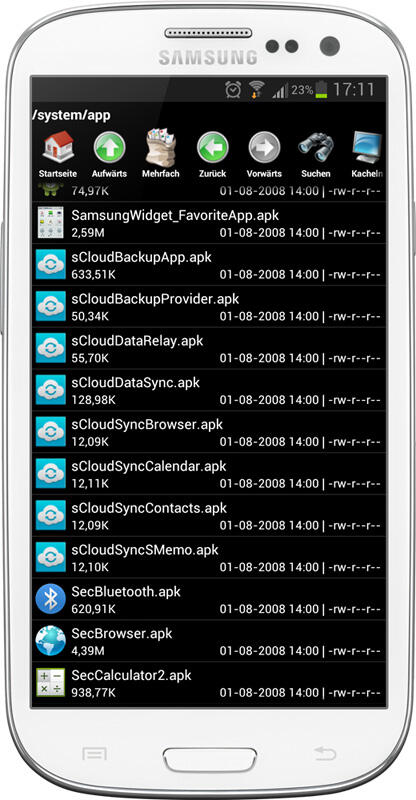This screenshot has width=416, height=800.
Task: Open SecCalculator2.apk entry
Action: 209,683
